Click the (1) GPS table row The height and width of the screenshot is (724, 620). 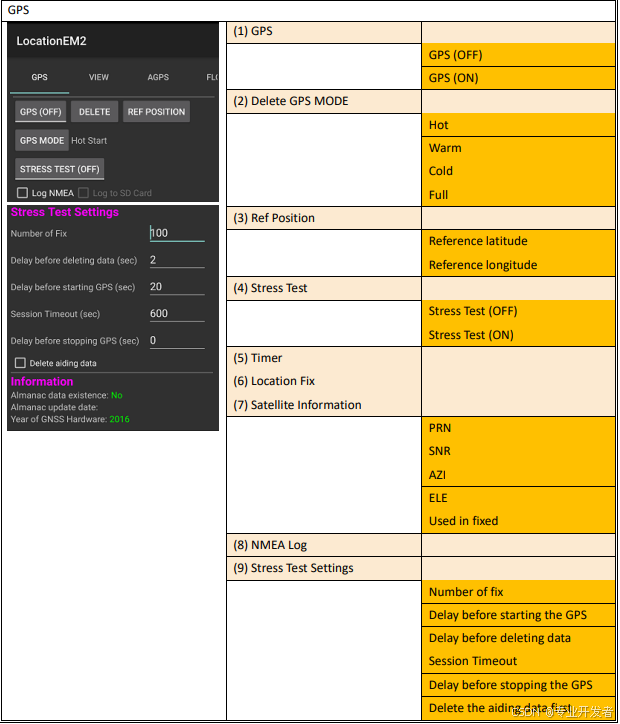click(324, 32)
